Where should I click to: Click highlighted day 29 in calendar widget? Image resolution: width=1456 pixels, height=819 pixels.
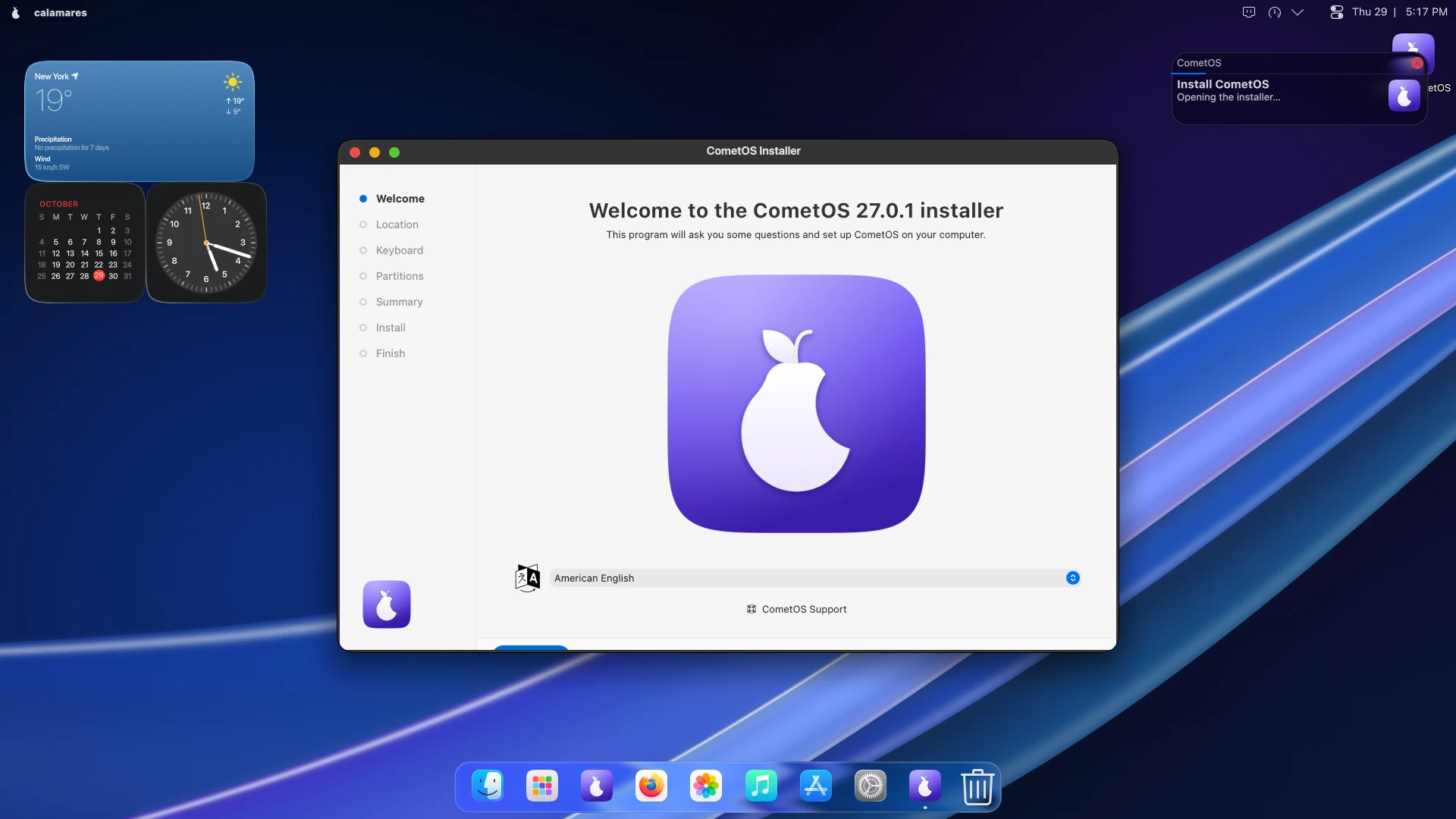coord(99,276)
